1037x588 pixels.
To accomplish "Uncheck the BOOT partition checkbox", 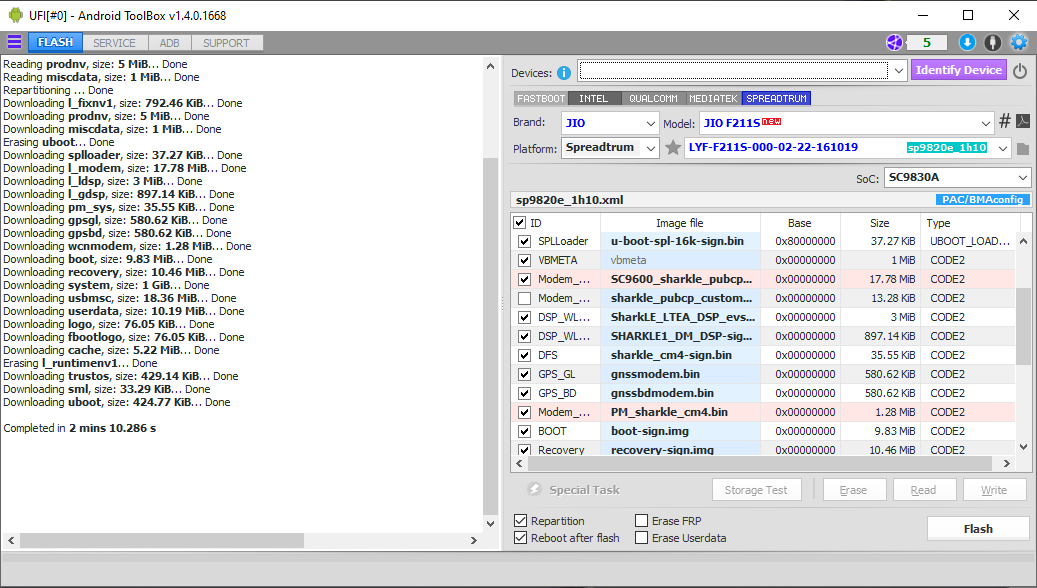I will 524,431.
